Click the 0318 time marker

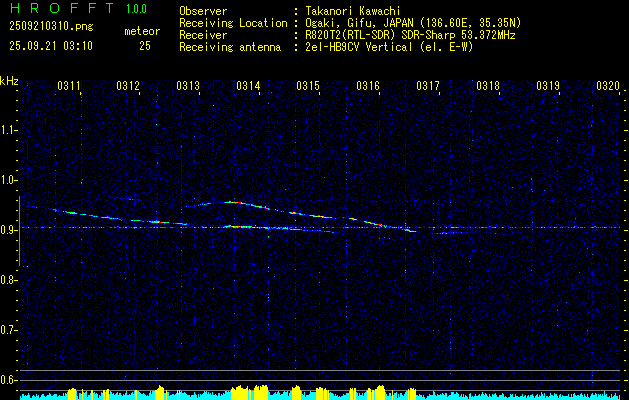coord(488,86)
